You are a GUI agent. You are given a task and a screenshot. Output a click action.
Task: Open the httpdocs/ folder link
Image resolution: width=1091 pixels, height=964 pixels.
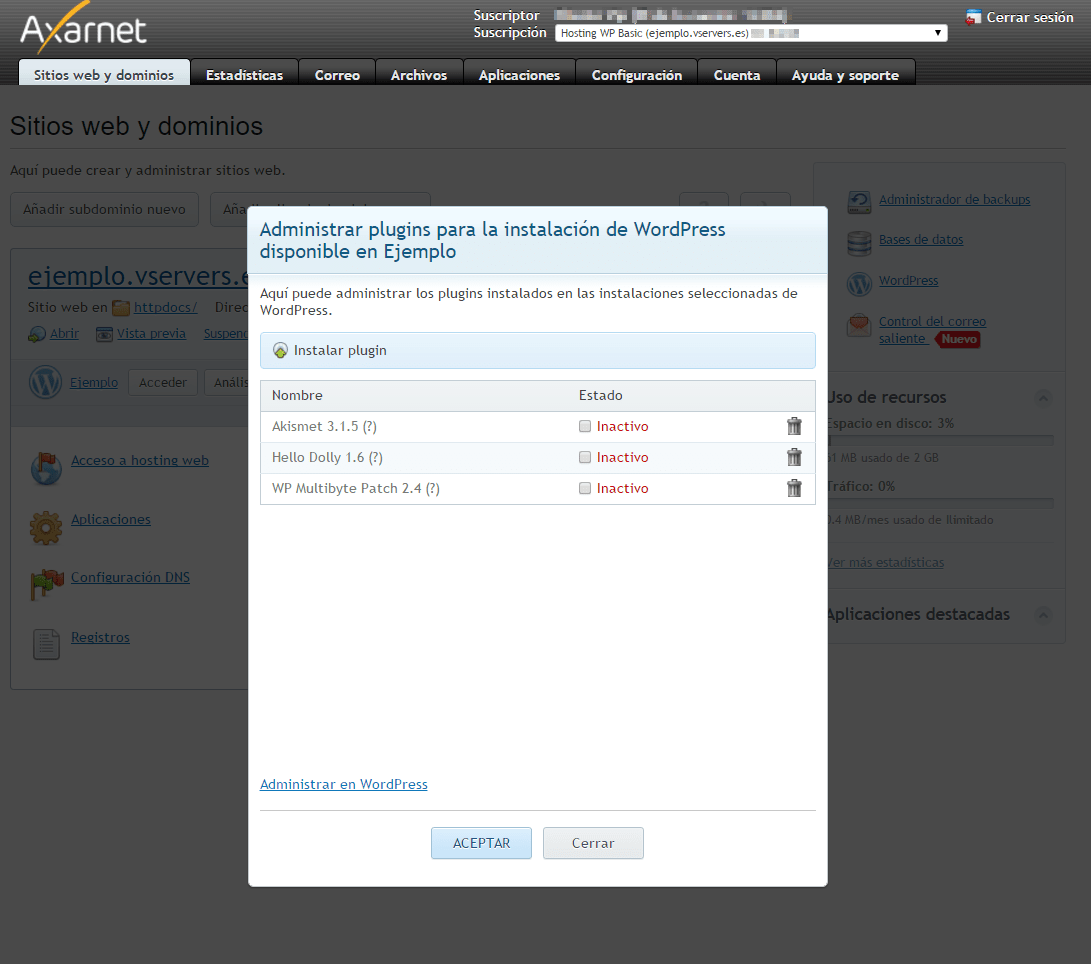166,307
